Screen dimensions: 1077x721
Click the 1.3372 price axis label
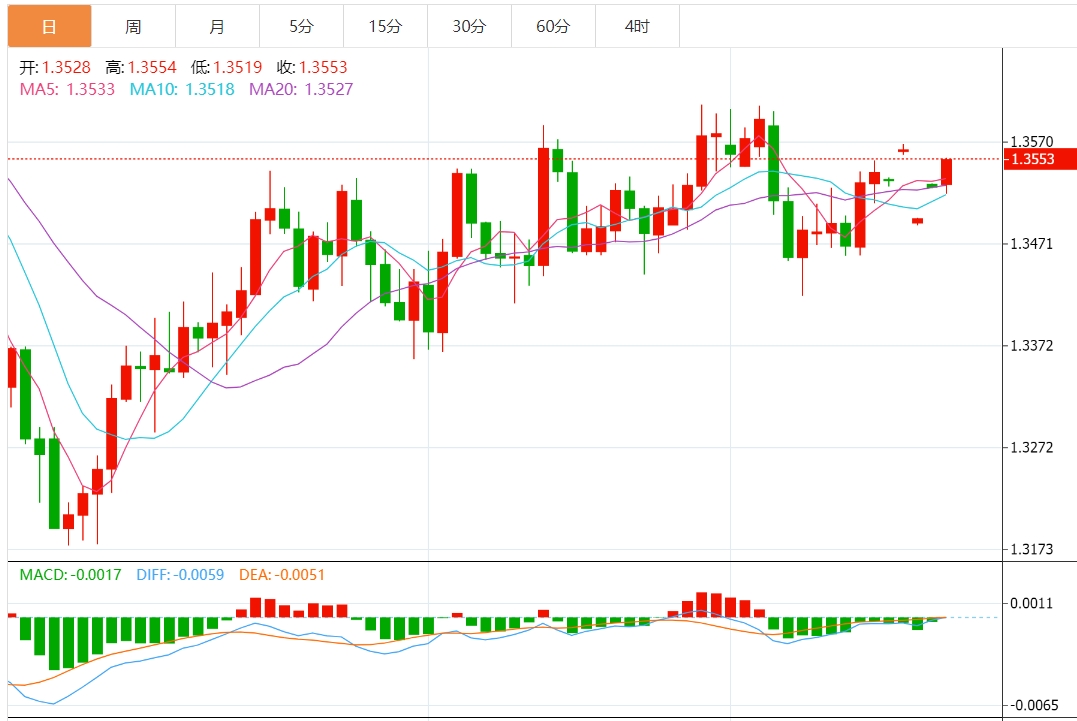coord(1032,345)
